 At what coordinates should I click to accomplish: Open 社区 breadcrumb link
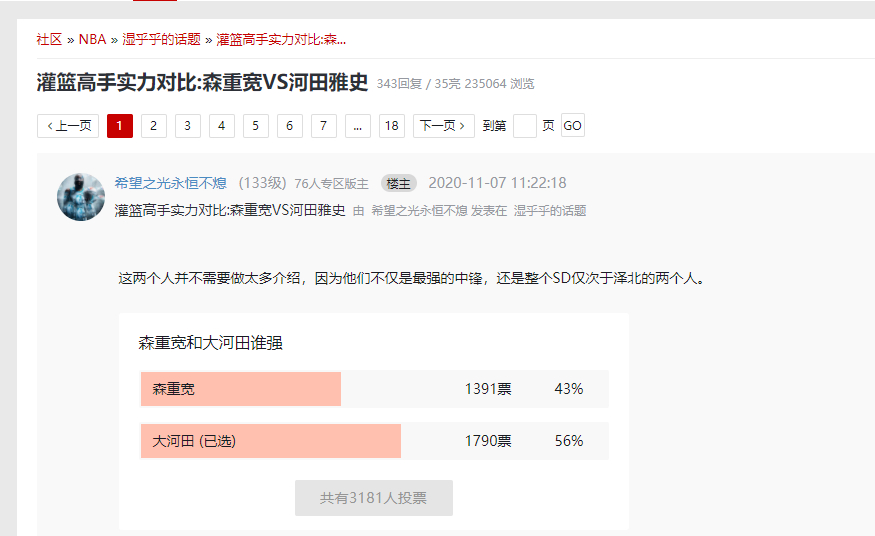tap(49, 40)
